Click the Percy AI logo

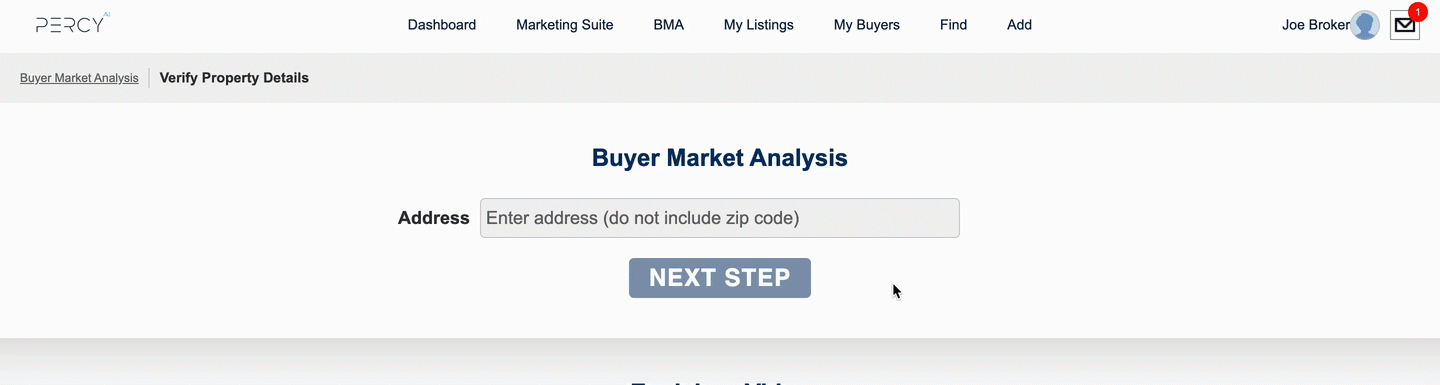(x=72, y=24)
